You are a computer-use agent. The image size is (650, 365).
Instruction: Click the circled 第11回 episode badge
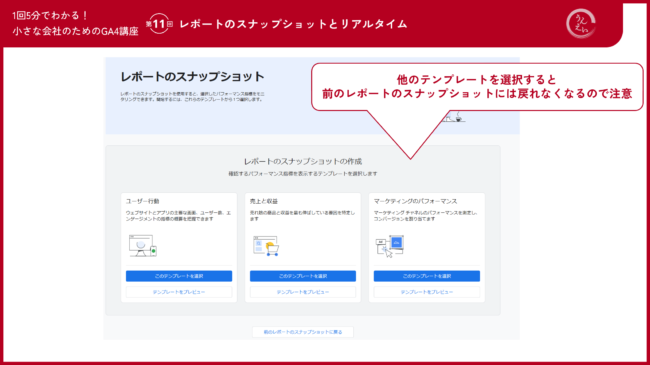coord(159,24)
